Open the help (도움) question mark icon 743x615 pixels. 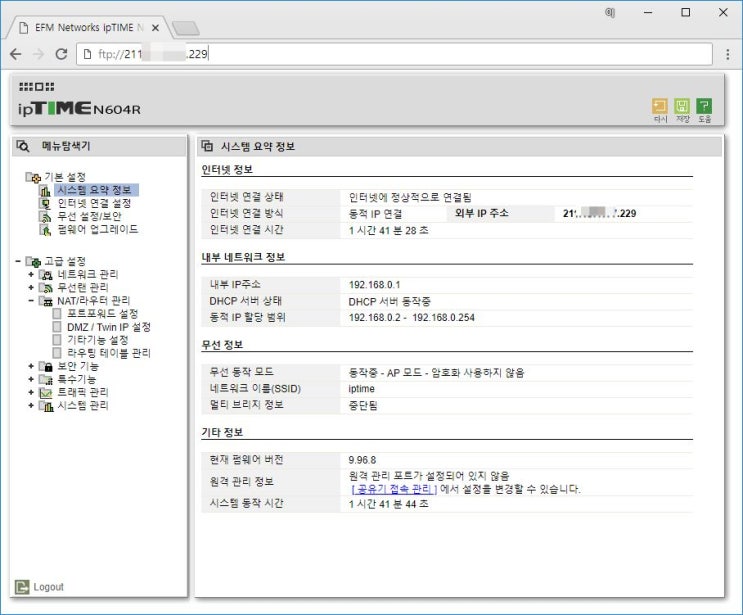[704, 106]
